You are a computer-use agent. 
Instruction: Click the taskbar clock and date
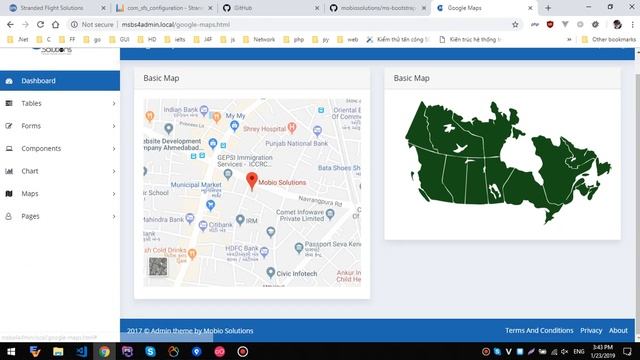tap(602, 351)
